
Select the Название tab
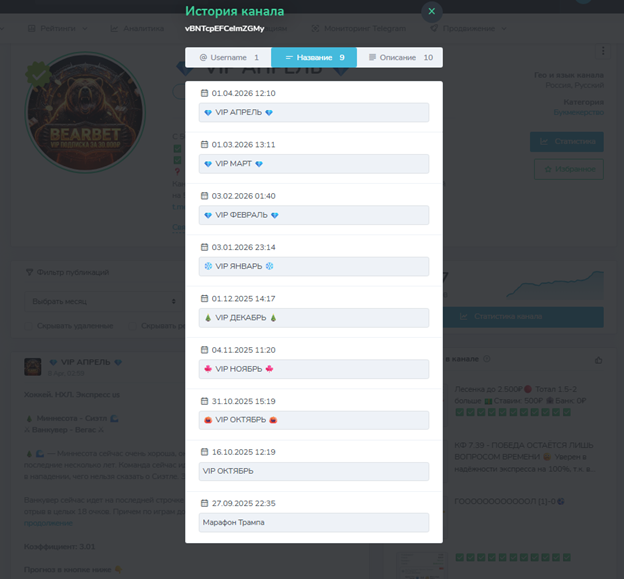[314, 58]
